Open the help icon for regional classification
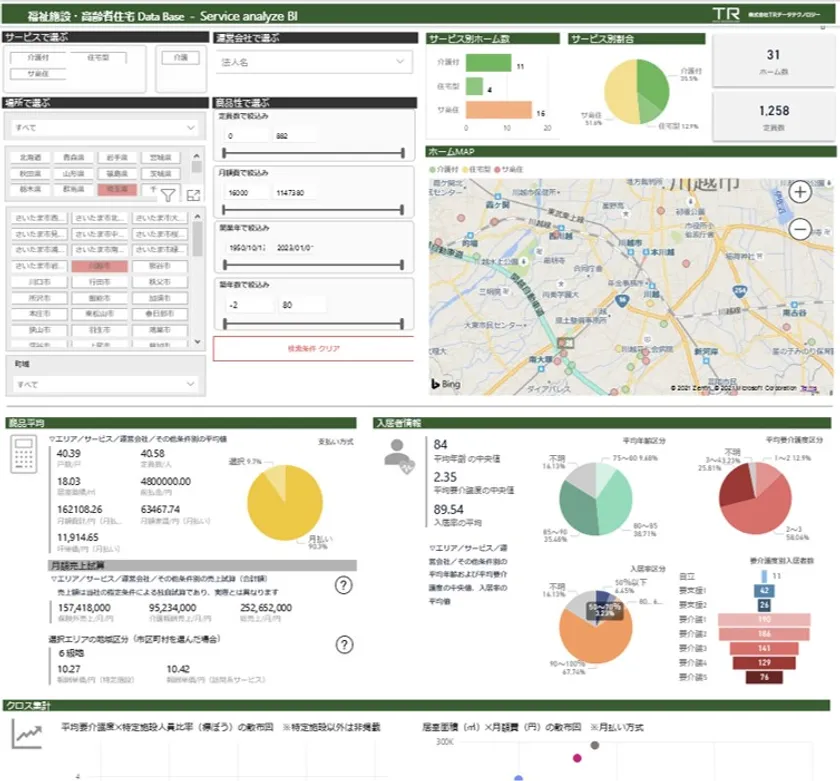Viewport: 840px width, 781px height. 344,644
